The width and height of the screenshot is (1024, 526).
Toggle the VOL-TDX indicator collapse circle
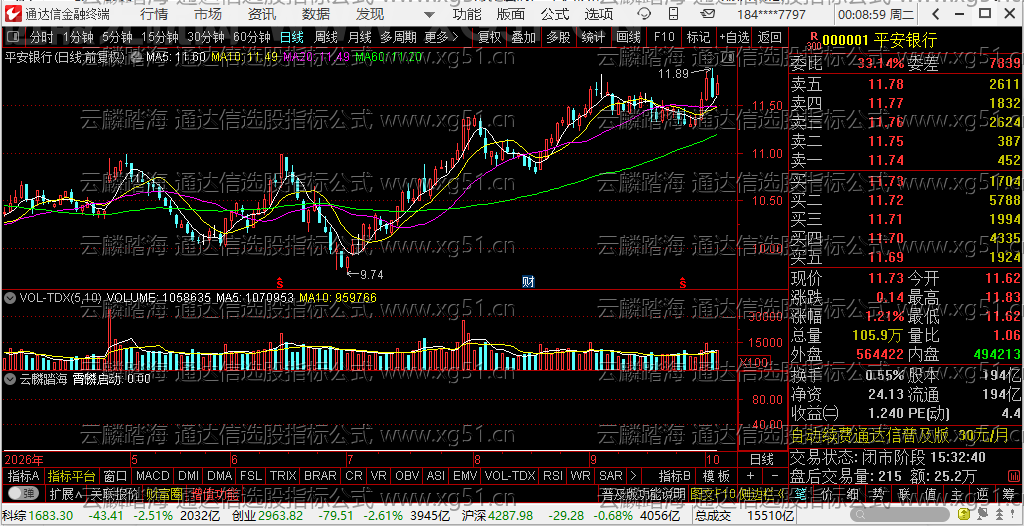(x=10, y=297)
